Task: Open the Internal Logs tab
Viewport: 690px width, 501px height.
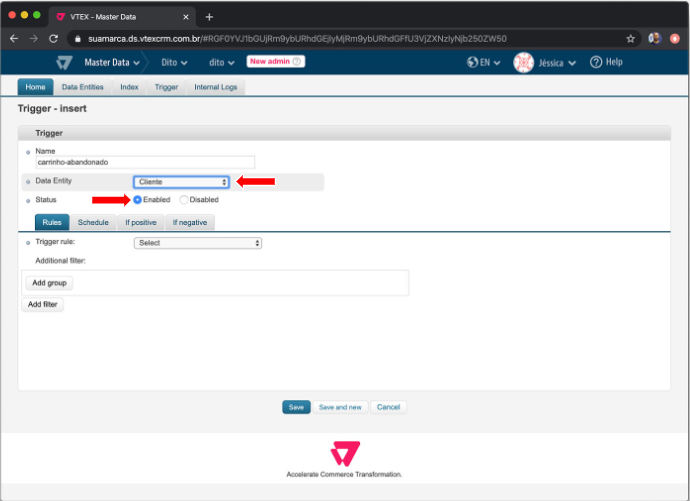Action: point(216,87)
